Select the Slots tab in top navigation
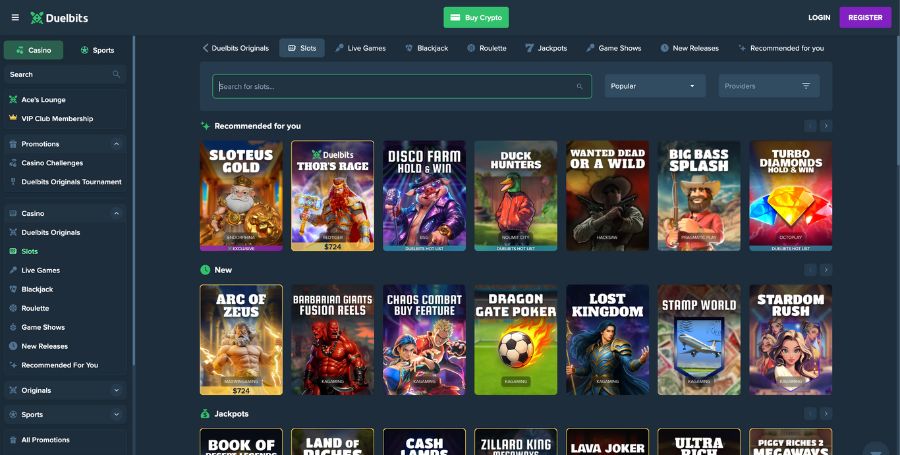 click(x=302, y=48)
